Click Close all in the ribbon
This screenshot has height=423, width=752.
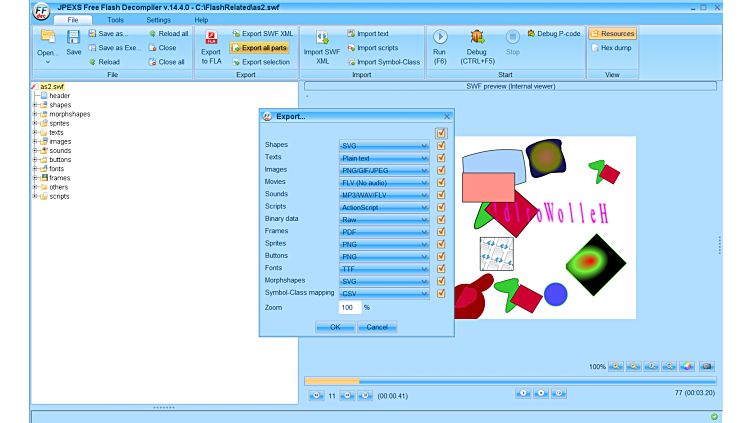click(166, 62)
